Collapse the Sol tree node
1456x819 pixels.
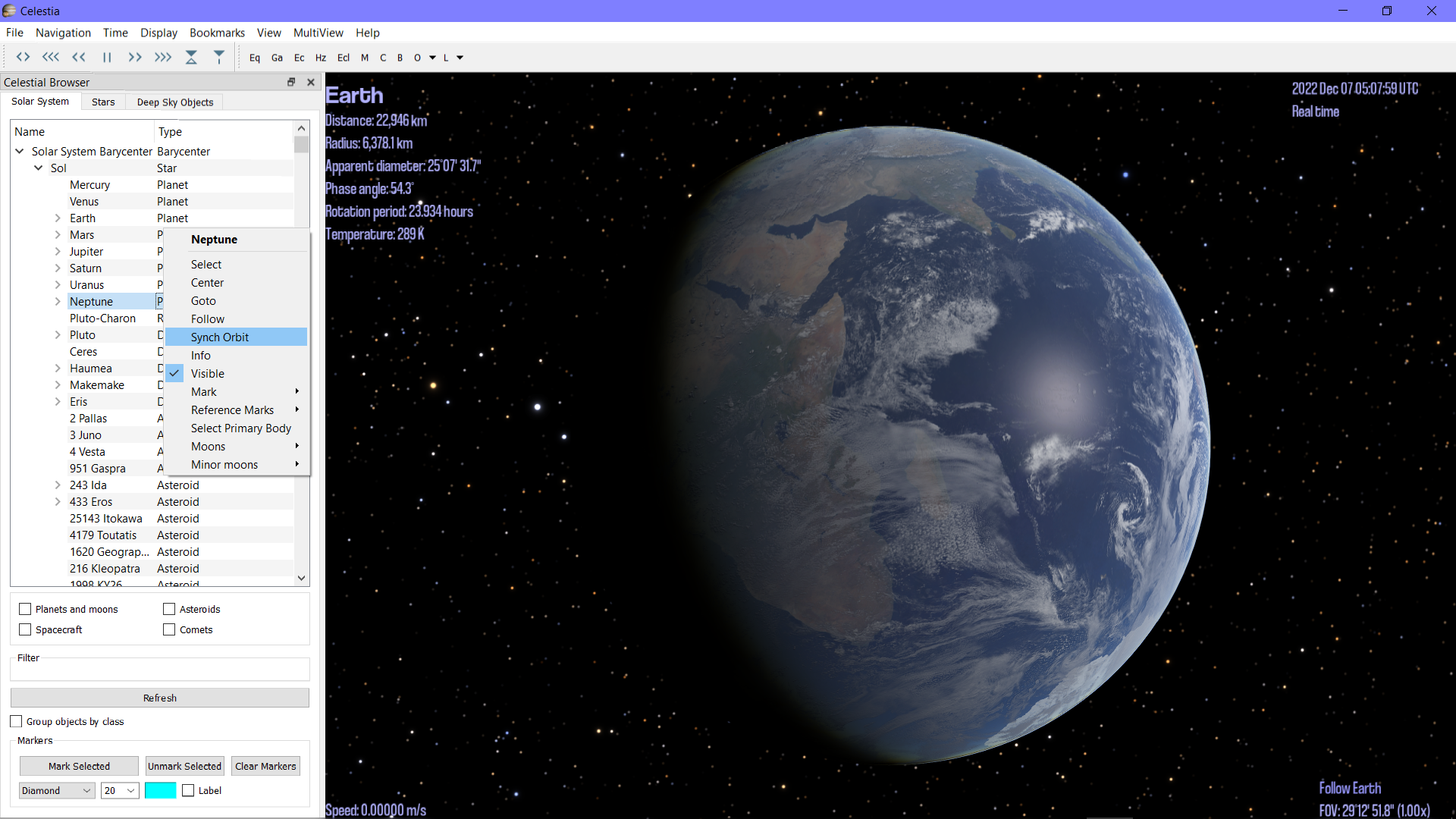tap(39, 168)
